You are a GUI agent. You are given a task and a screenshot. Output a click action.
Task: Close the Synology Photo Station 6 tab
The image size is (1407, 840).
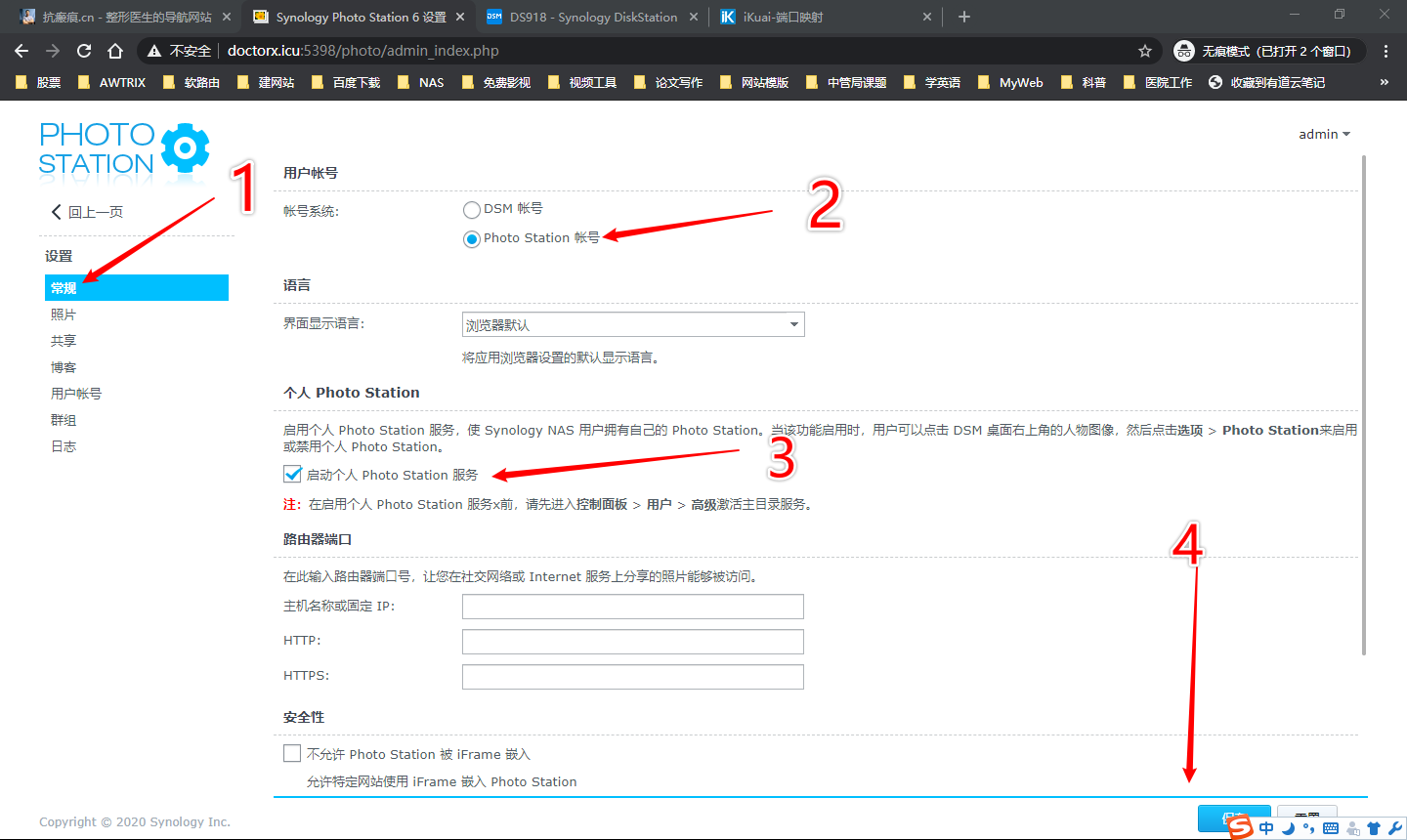460,17
